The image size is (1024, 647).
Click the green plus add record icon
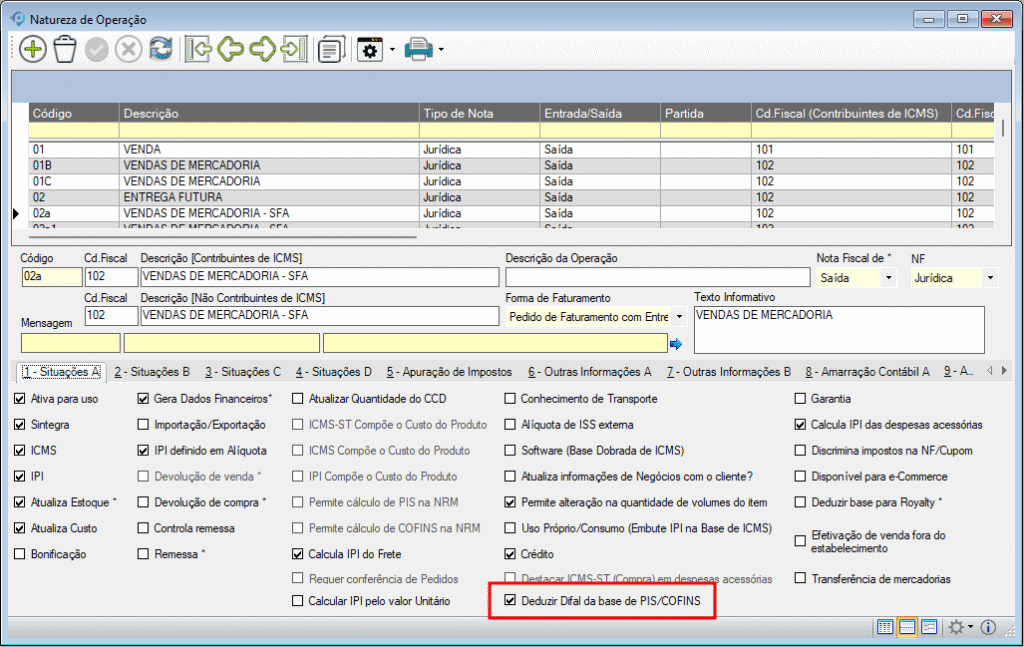33,49
